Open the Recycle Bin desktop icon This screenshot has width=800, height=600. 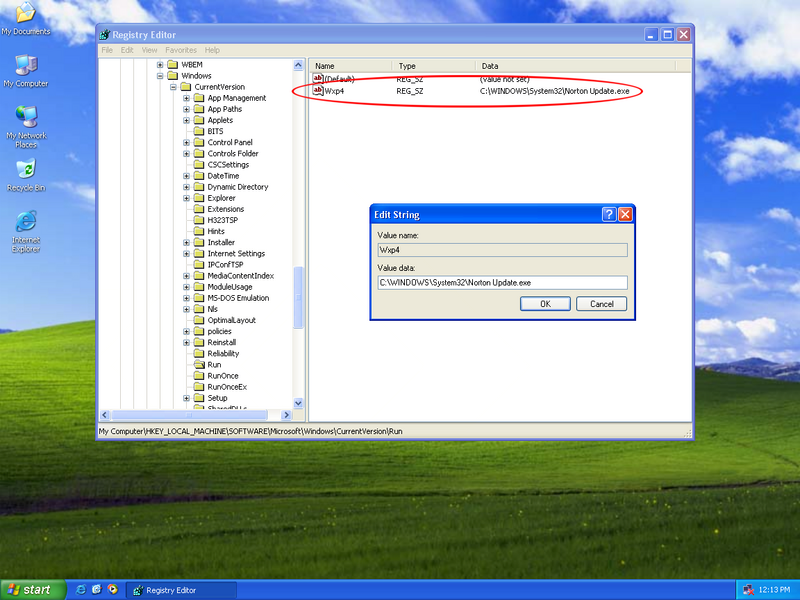click(26, 176)
